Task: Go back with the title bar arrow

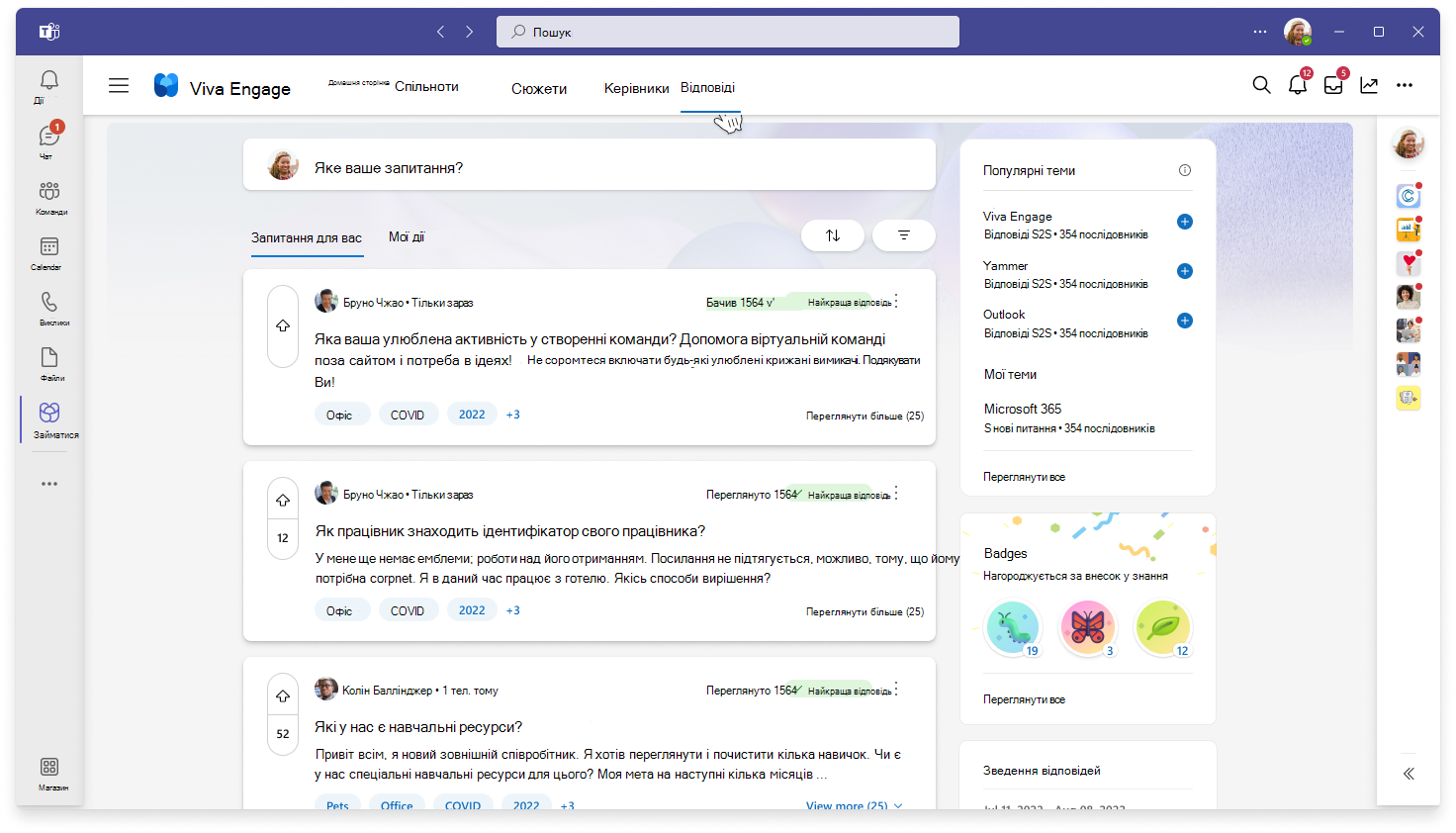Action: tap(441, 32)
